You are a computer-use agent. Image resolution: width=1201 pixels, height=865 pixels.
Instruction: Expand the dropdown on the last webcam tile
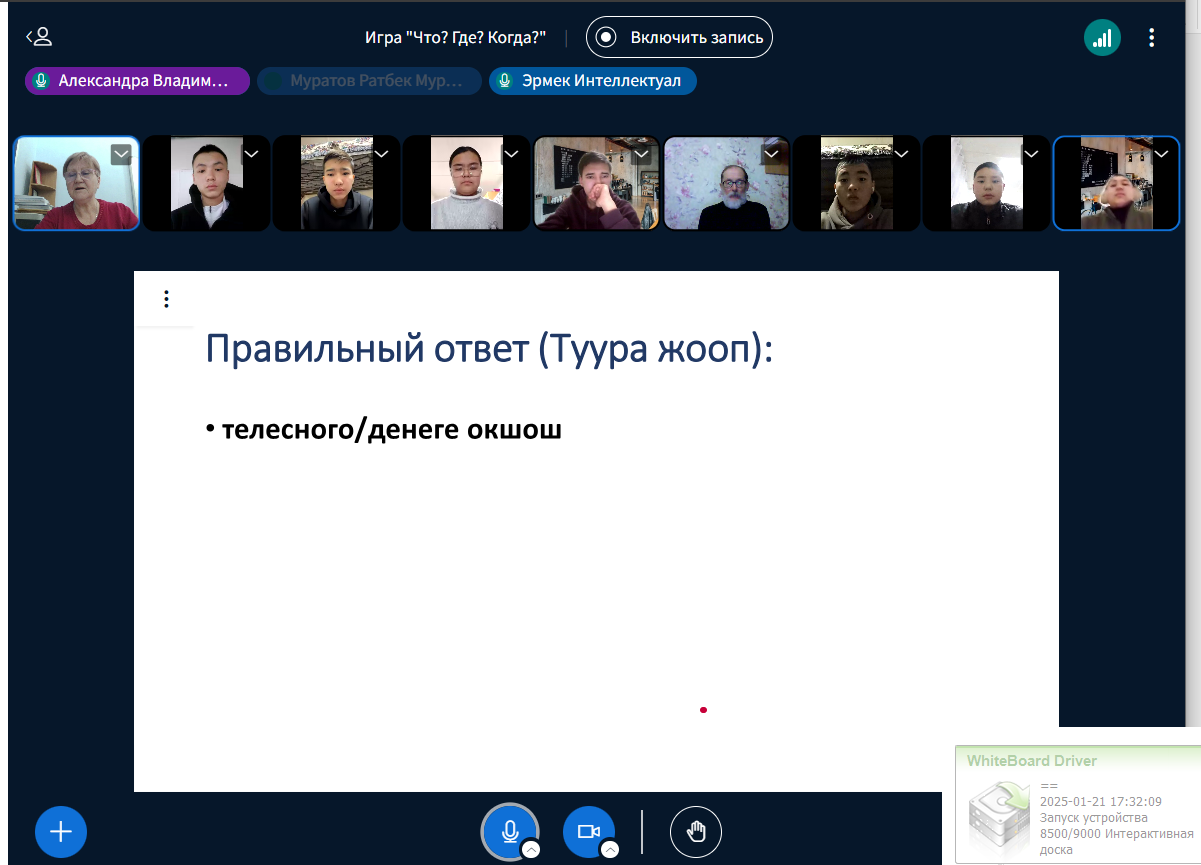click(1162, 154)
